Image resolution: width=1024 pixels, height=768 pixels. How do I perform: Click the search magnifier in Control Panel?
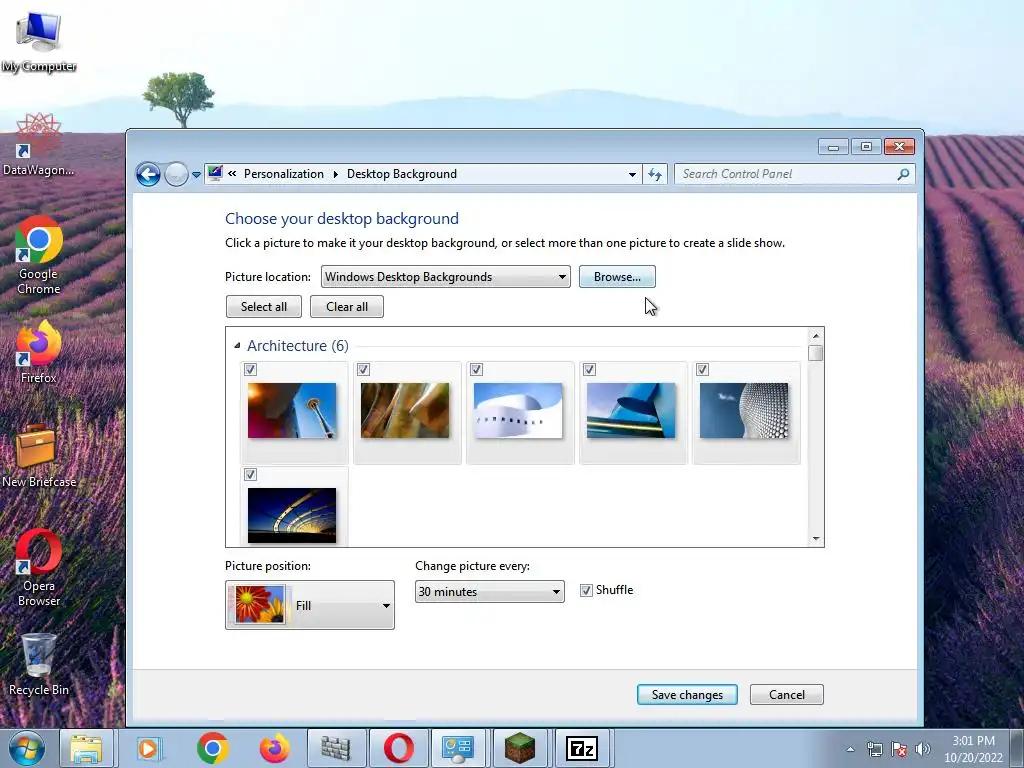click(903, 174)
